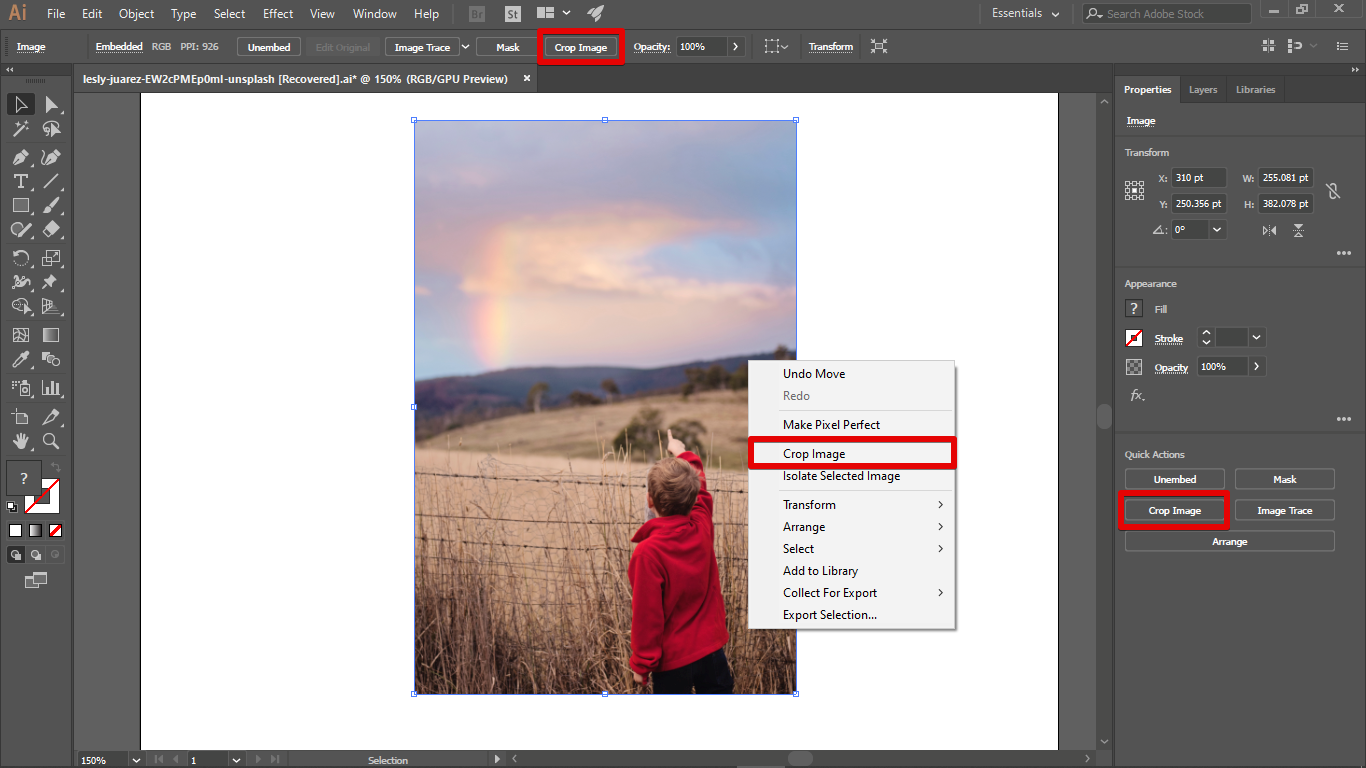Select the Direct Selection tool
Screen dimensions: 1366x768
click(x=50, y=104)
